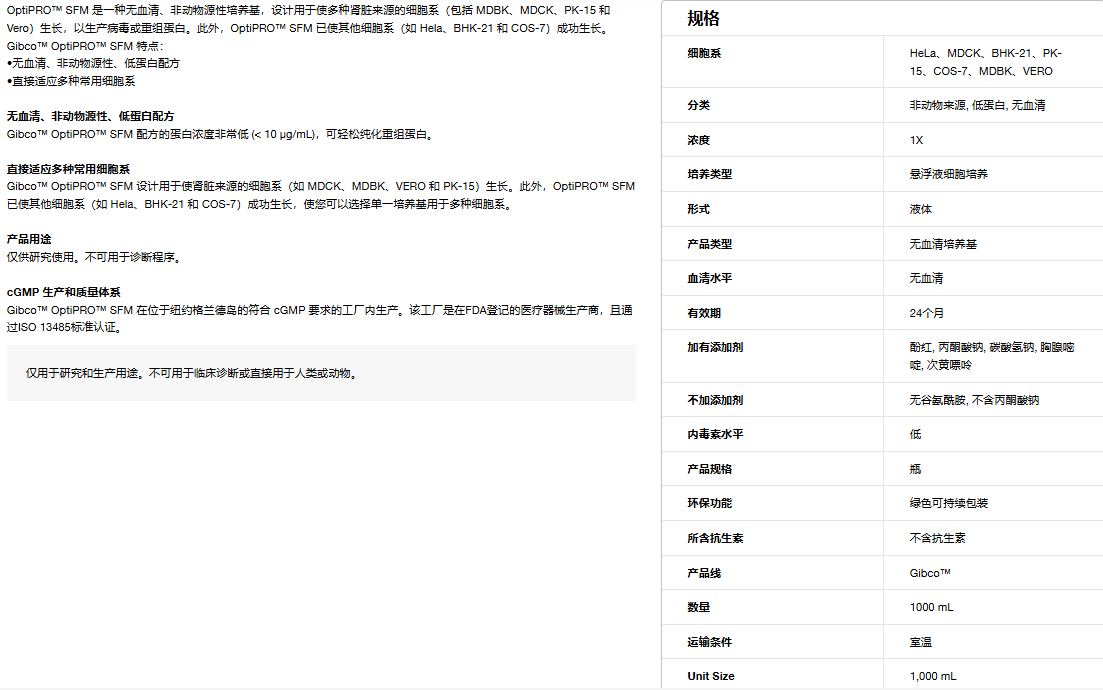Select the 内毒素水平 label
Image resolution: width=1103 pixels, height=690 pixels.
tap(715, 435)
